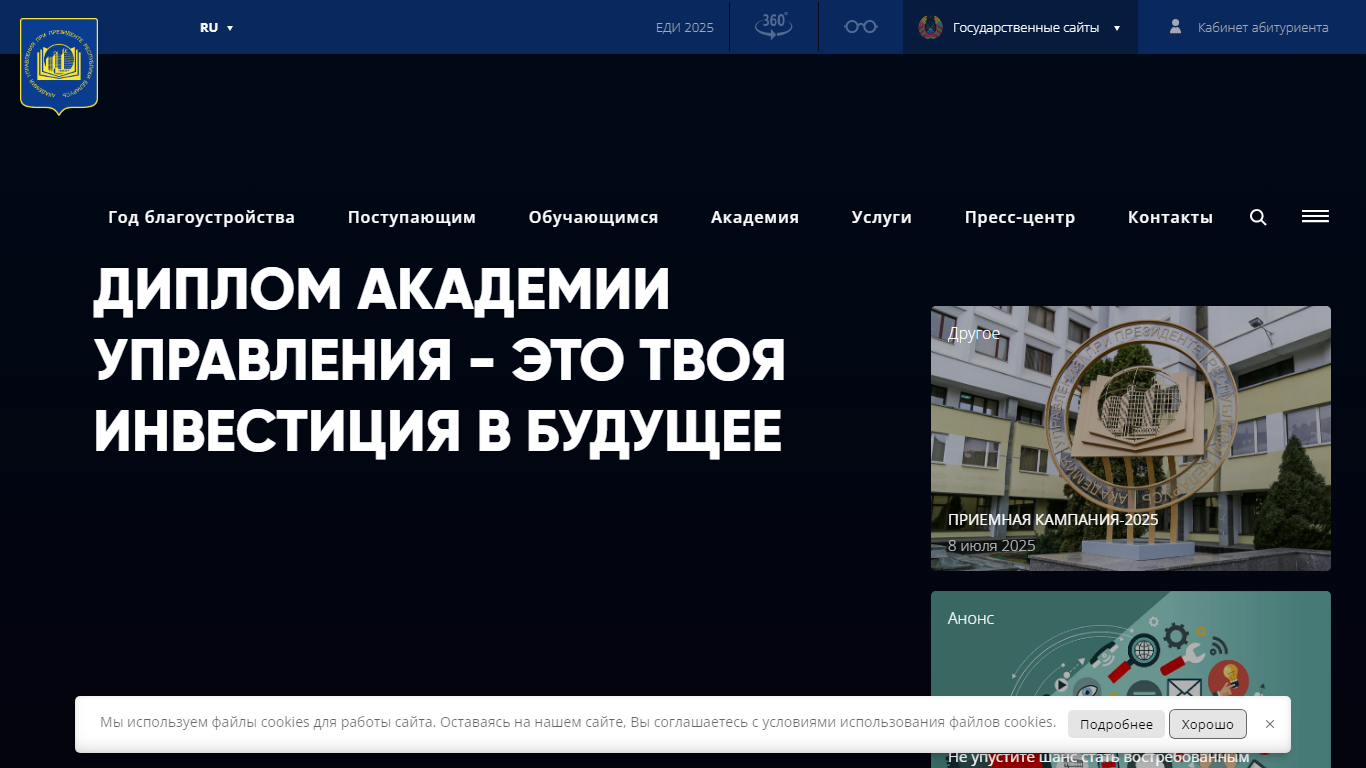The image size is (1366, 768).
Task: Close the cookie notice with X
Action: pyautogui.click(x=1270, y=724)
